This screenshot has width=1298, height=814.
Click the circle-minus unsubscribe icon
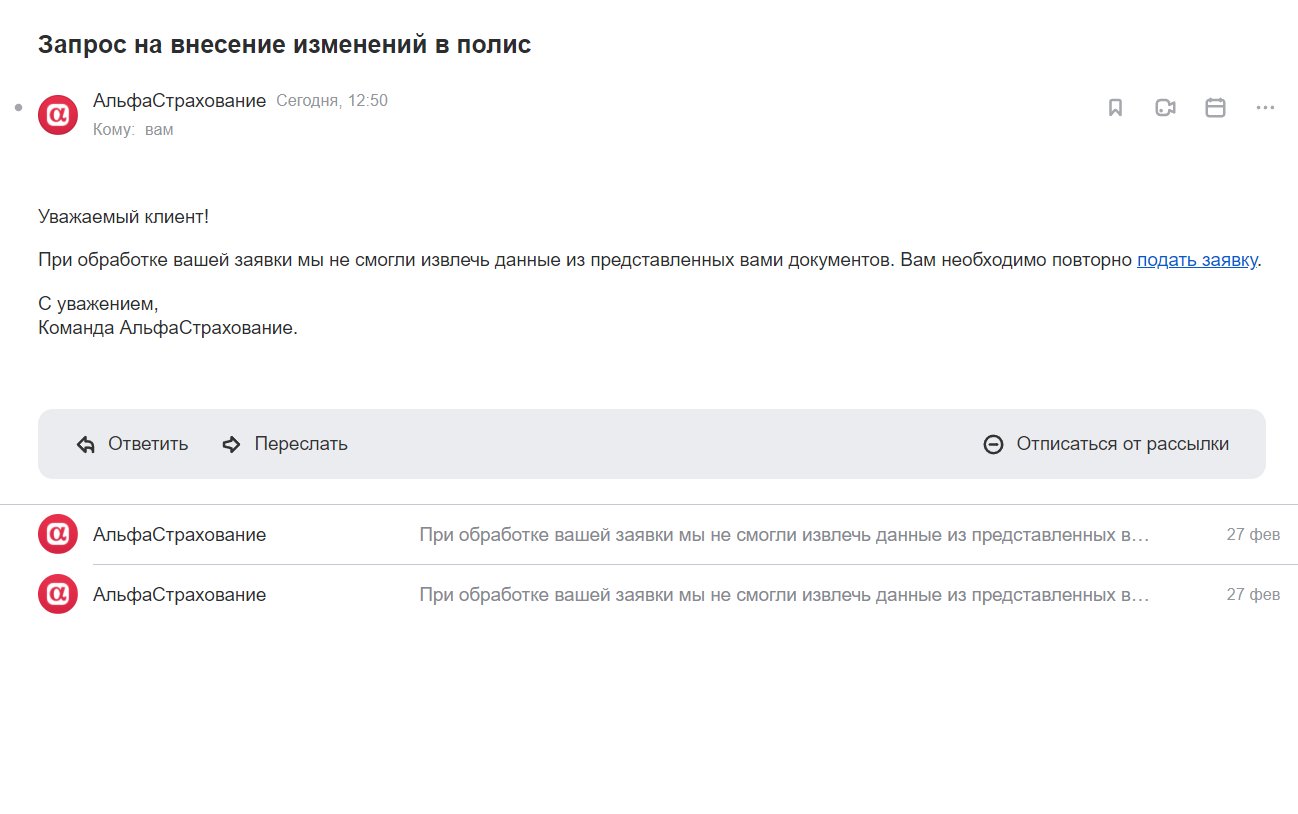[x=993, y=445]
